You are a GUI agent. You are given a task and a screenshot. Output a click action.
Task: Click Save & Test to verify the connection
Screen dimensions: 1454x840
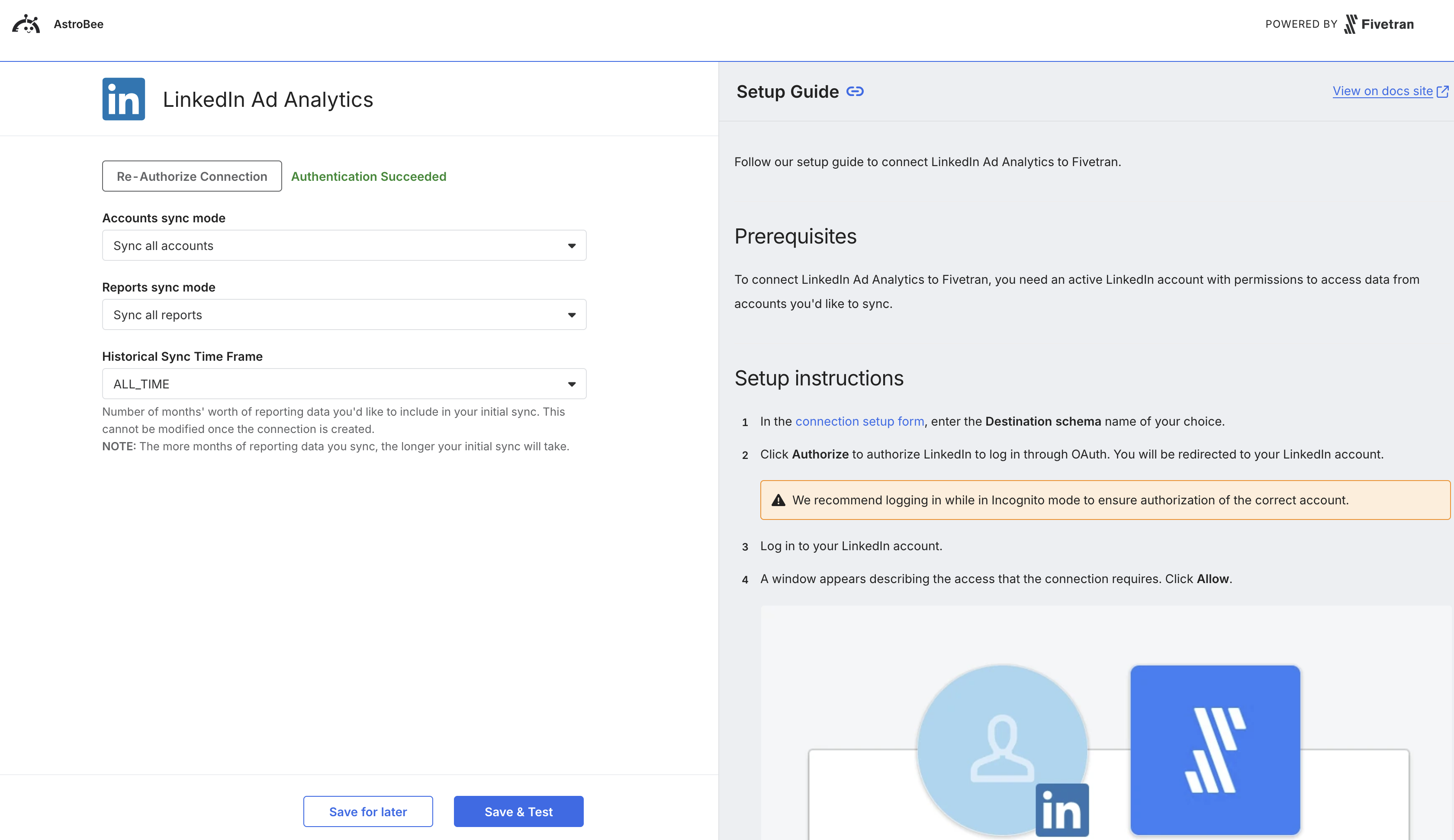518,811
